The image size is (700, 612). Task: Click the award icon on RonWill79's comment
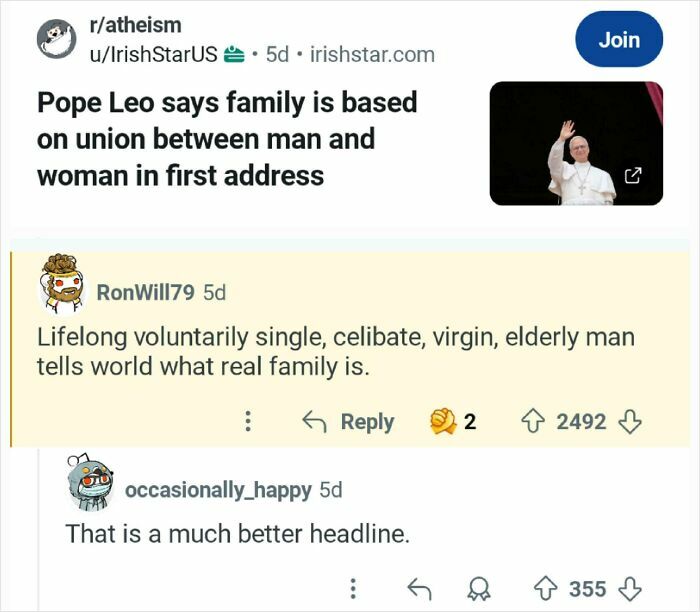click(x=443, y=422)
